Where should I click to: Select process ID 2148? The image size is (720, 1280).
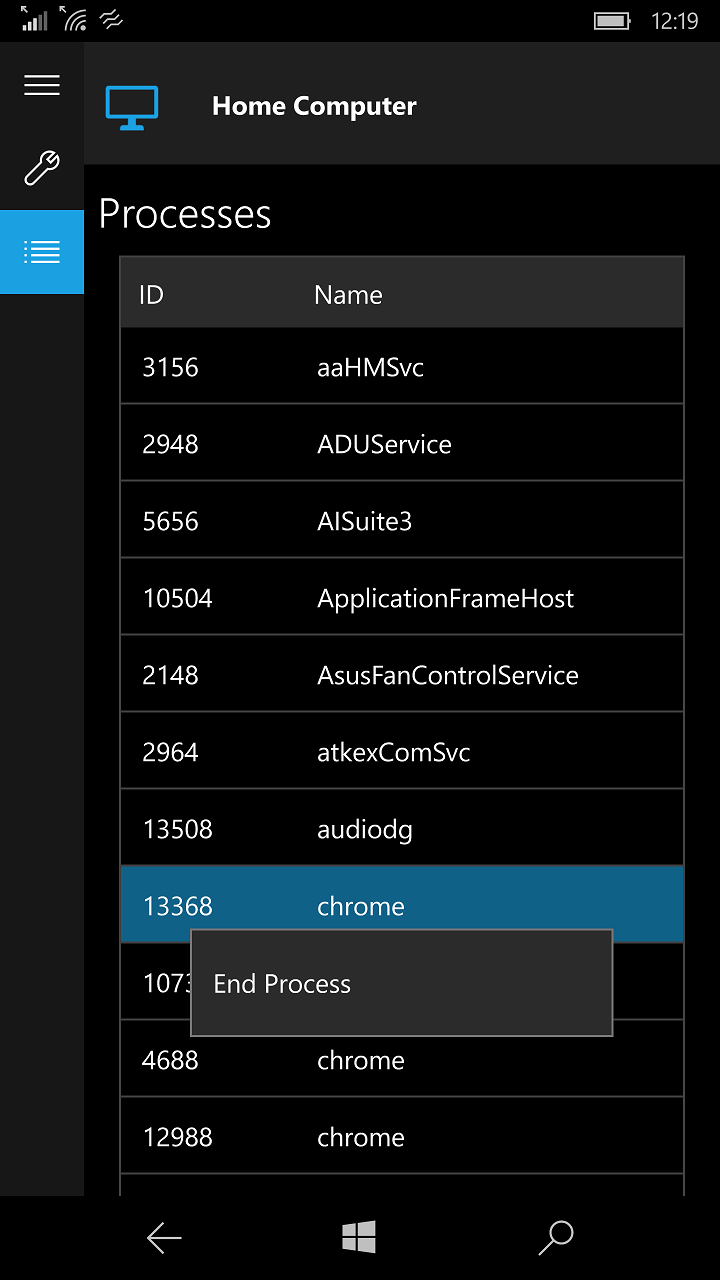coord(171,675)
